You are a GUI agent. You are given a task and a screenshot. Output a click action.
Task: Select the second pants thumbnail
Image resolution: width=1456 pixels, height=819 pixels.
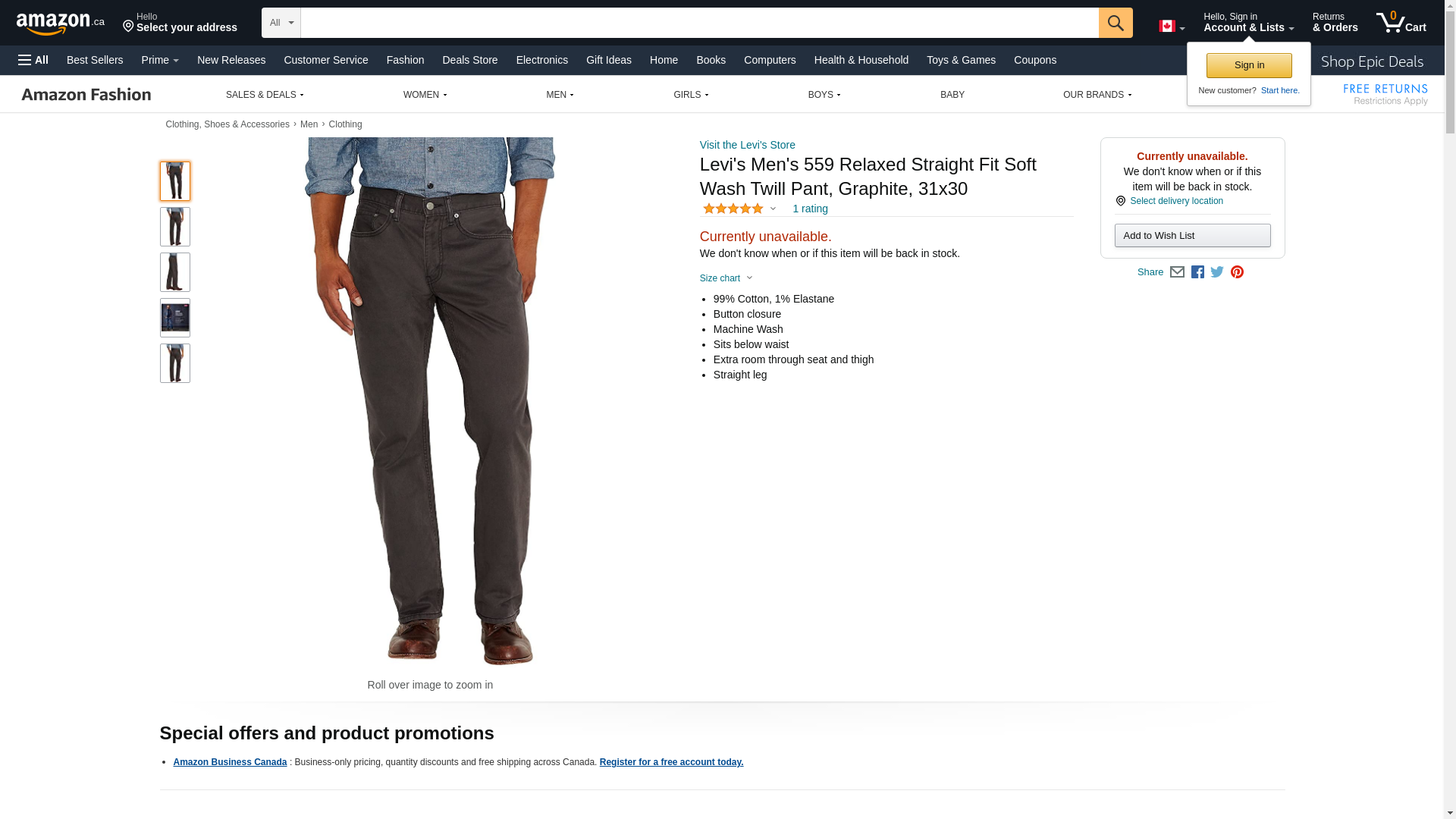click(175, 227)
